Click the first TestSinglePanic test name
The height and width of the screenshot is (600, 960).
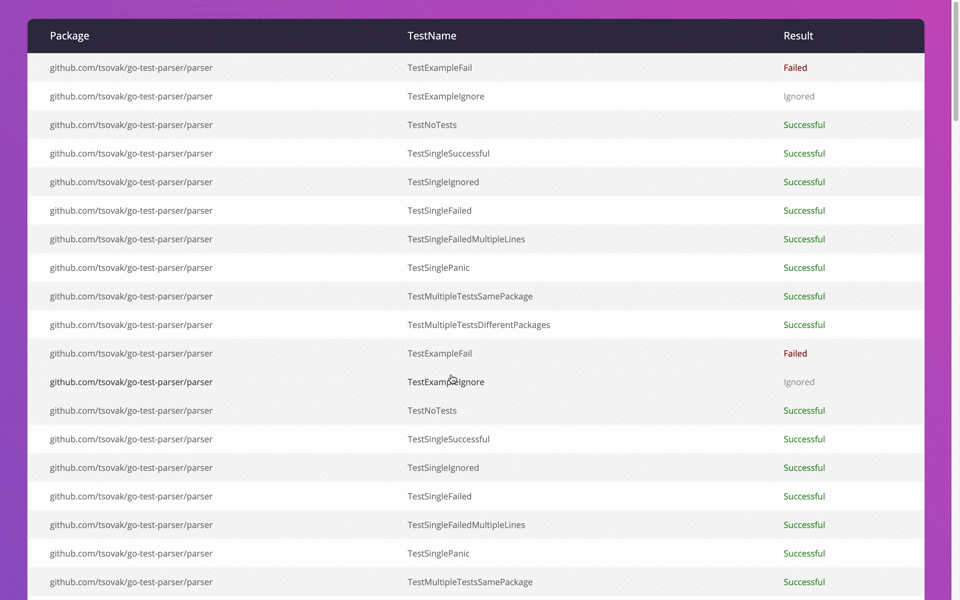[438, 268]
